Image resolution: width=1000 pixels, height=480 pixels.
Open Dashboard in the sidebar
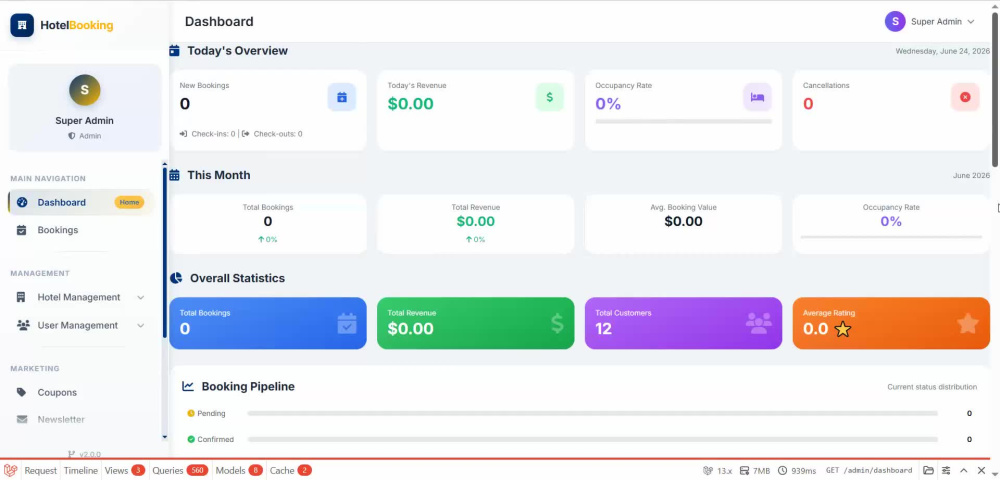pyautogui.click(x=81, y=202)
